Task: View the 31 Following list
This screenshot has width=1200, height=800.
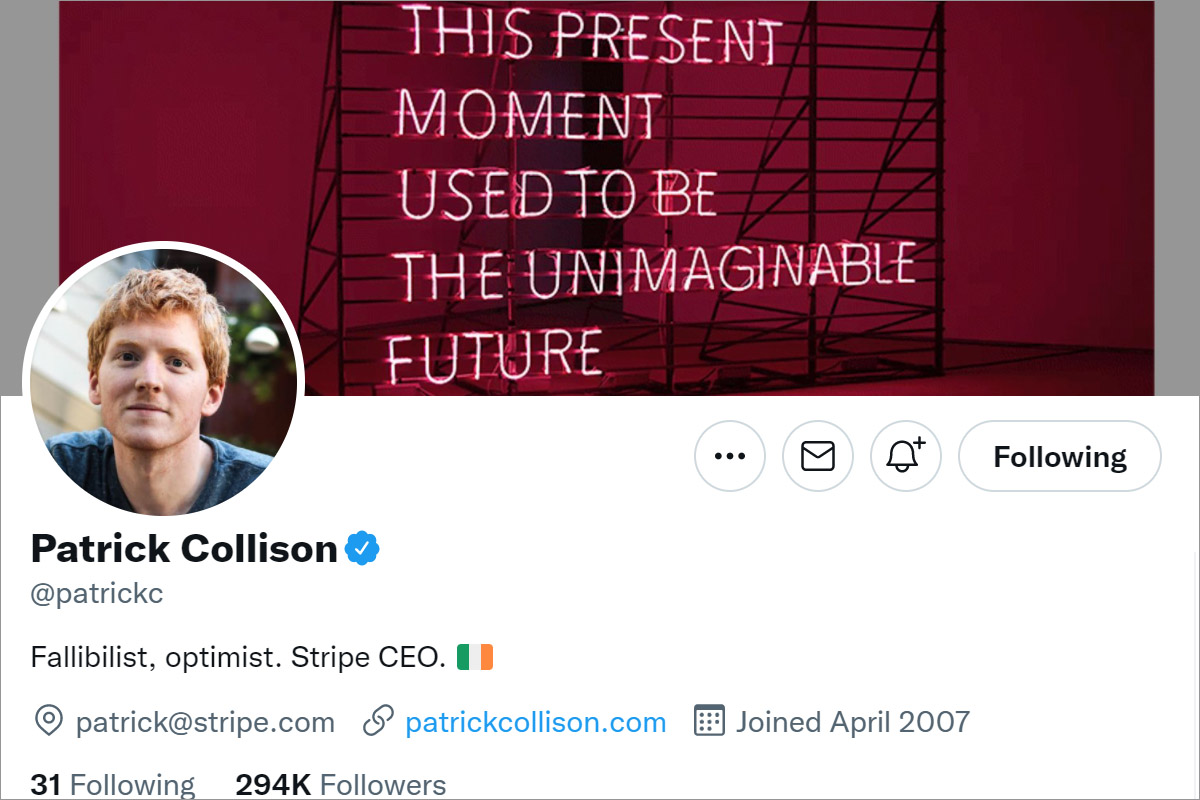Action: pos(113,785)
